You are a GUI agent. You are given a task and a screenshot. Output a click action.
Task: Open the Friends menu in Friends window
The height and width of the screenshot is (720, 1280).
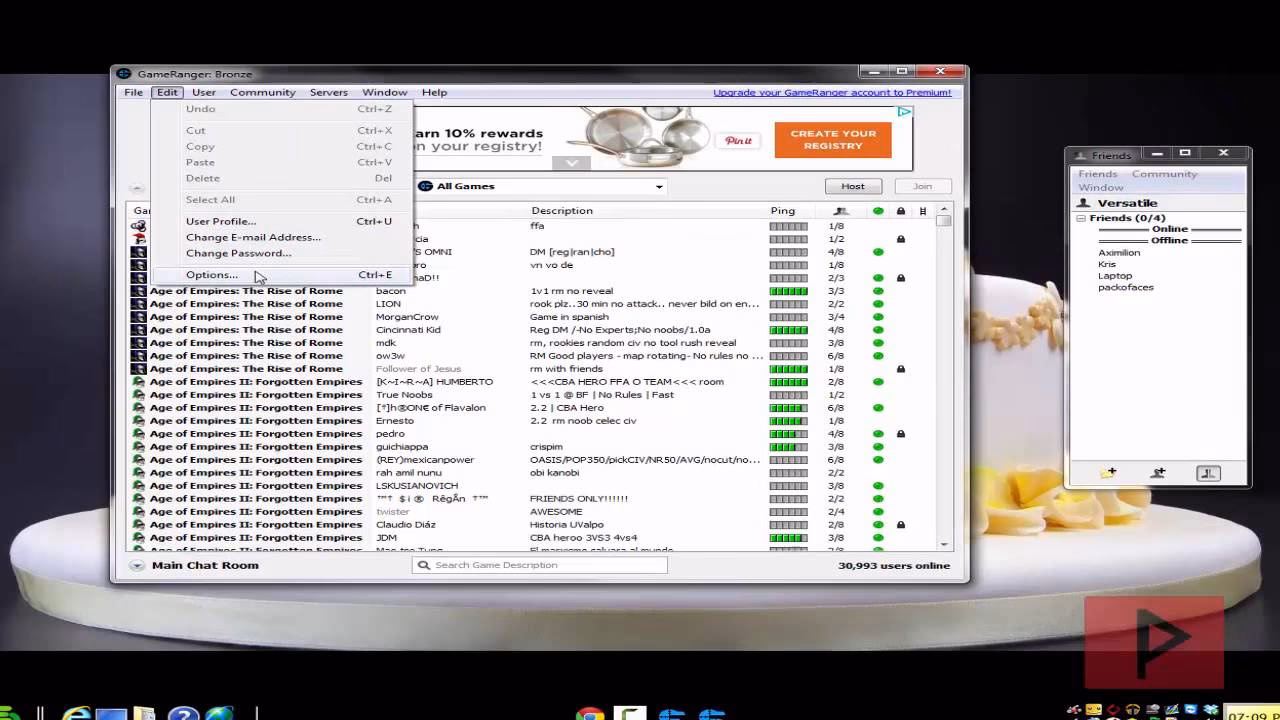tap(1097, 174)
